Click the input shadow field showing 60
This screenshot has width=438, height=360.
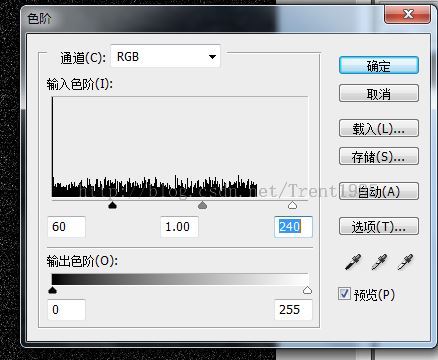(66, 227)
